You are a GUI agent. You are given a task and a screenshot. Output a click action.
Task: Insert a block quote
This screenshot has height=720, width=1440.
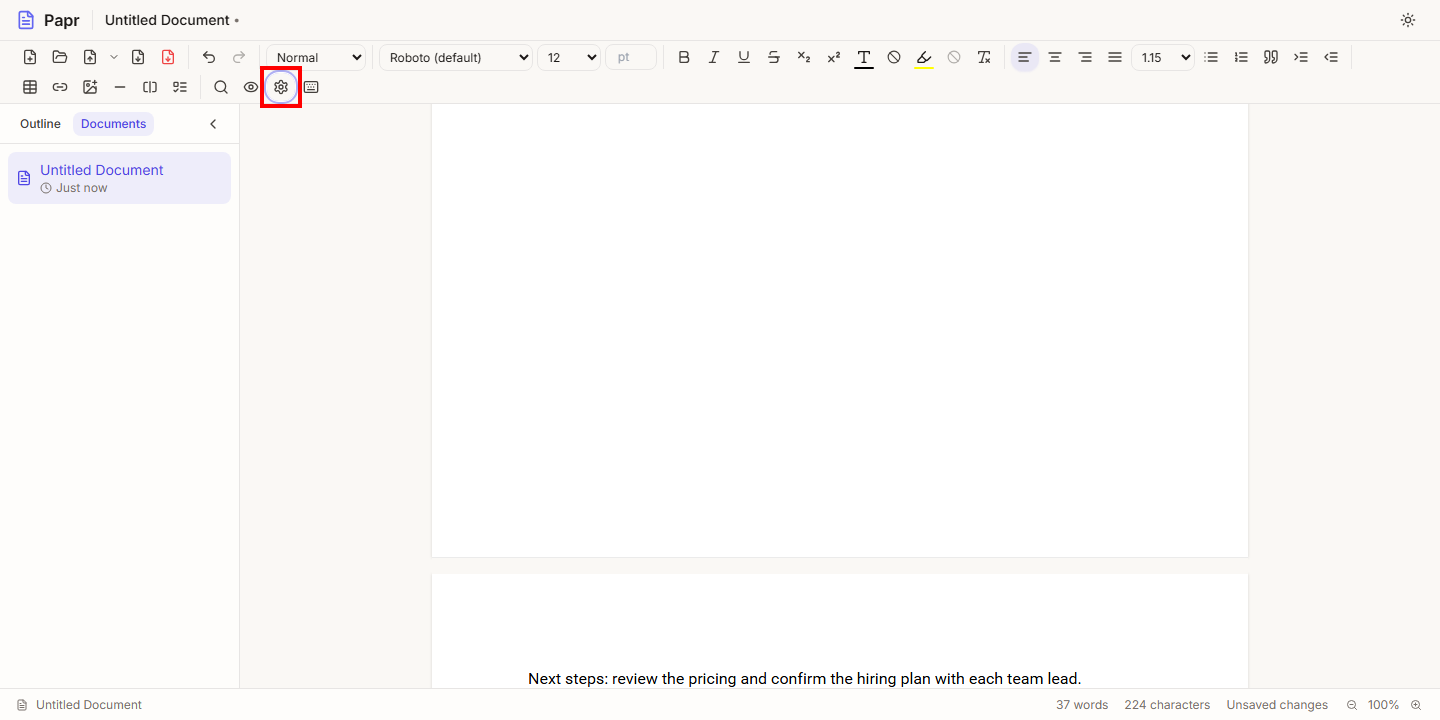click(x=1271, y=57)
